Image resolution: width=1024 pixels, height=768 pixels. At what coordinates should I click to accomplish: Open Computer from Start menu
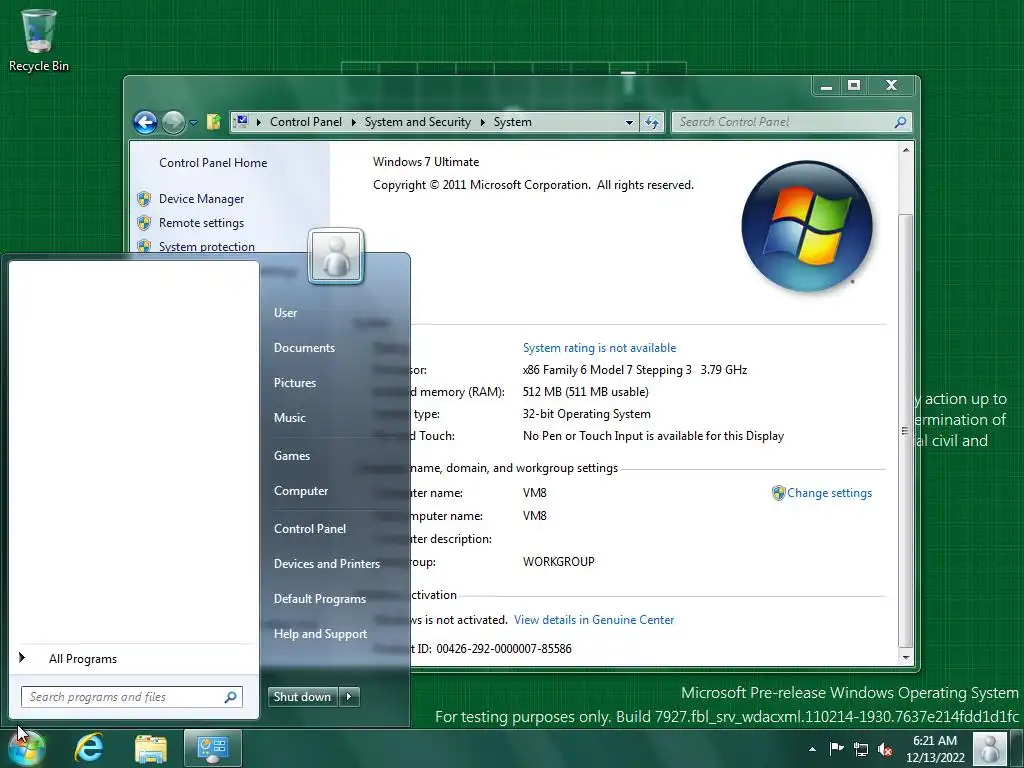[300, 491]
